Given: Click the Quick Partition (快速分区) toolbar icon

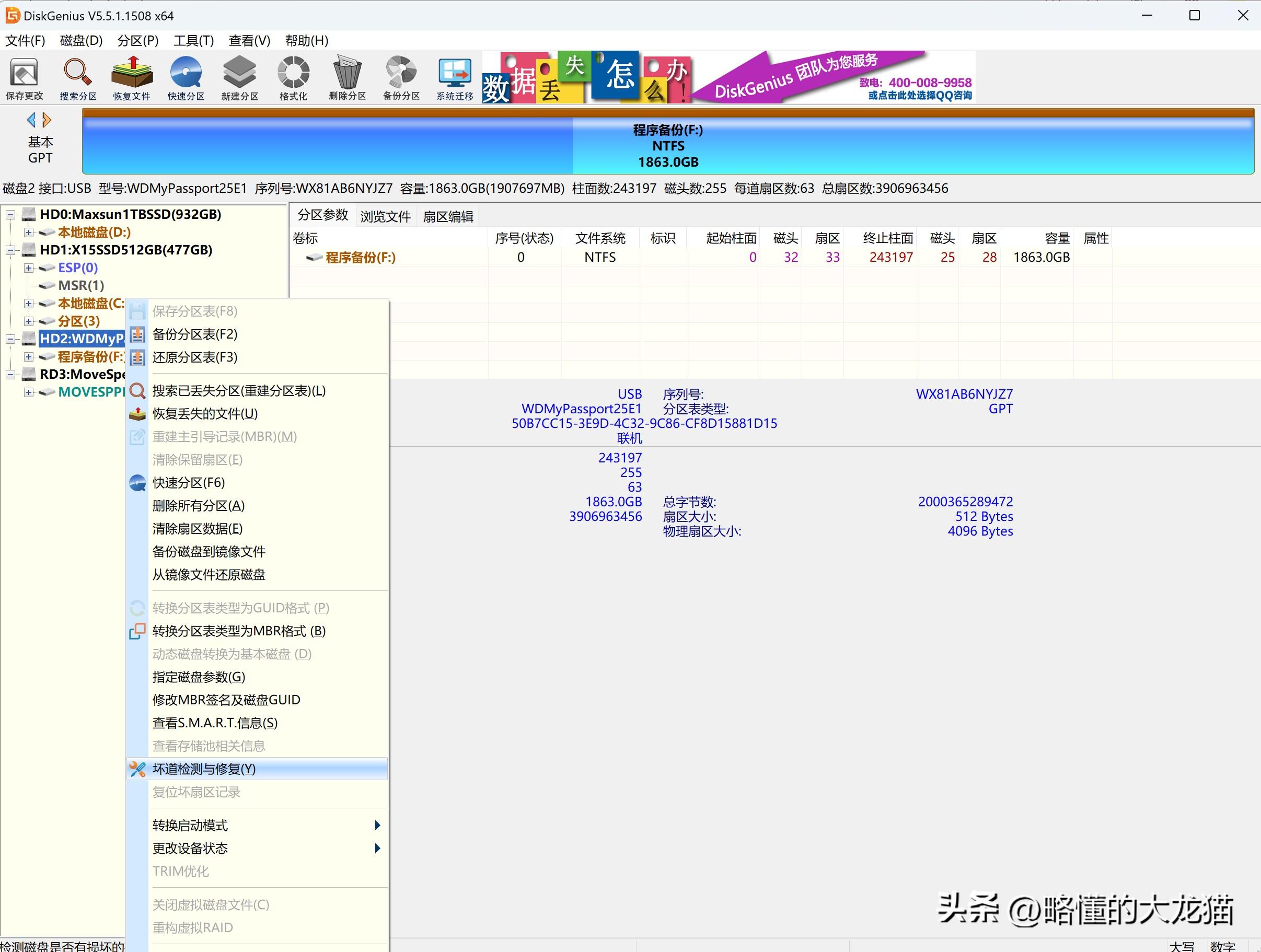Looking at the screenshot, I should [x=186, y=79].
